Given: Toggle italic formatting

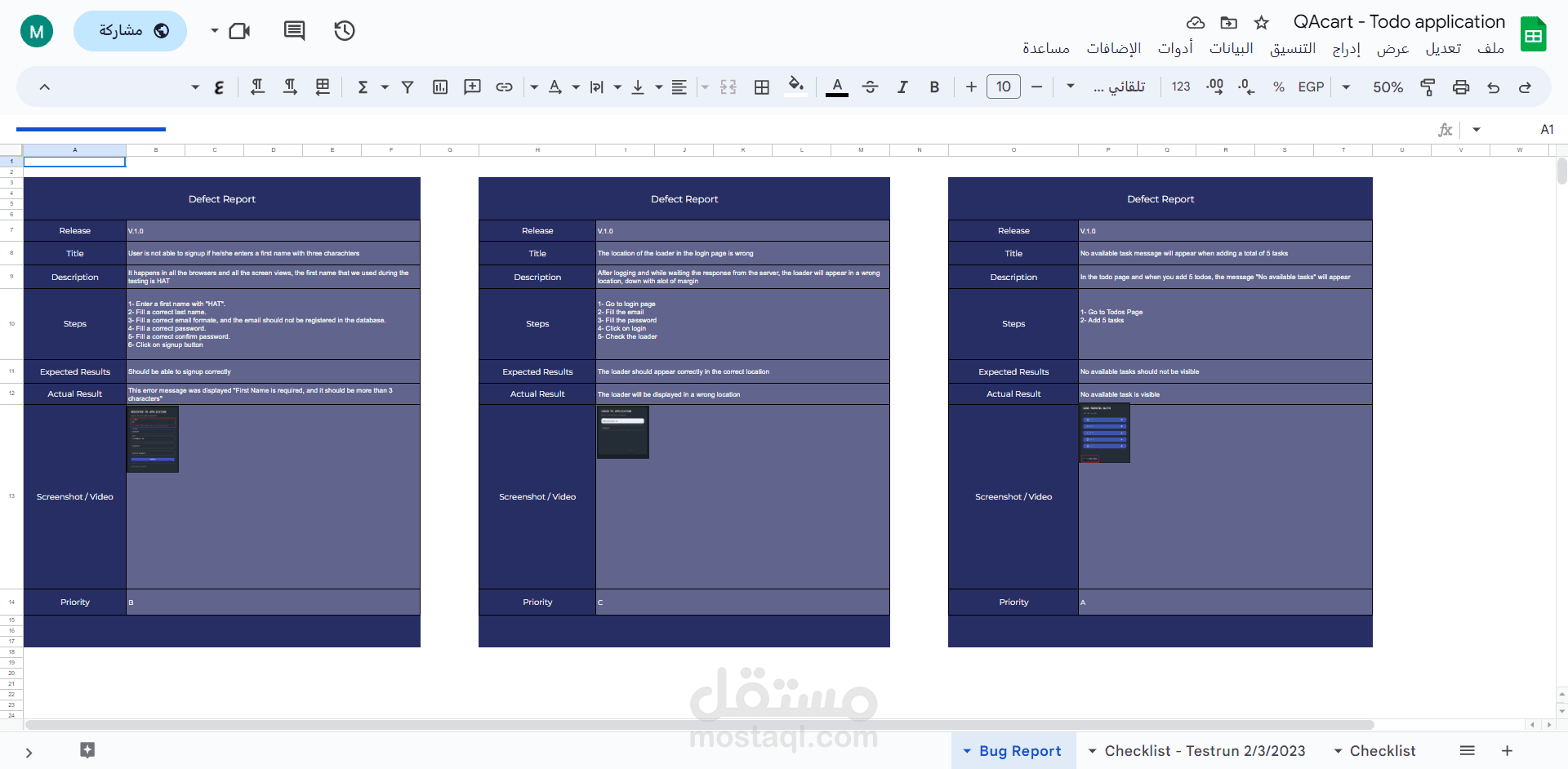Looking at the screenshot, I should point(902,87).
